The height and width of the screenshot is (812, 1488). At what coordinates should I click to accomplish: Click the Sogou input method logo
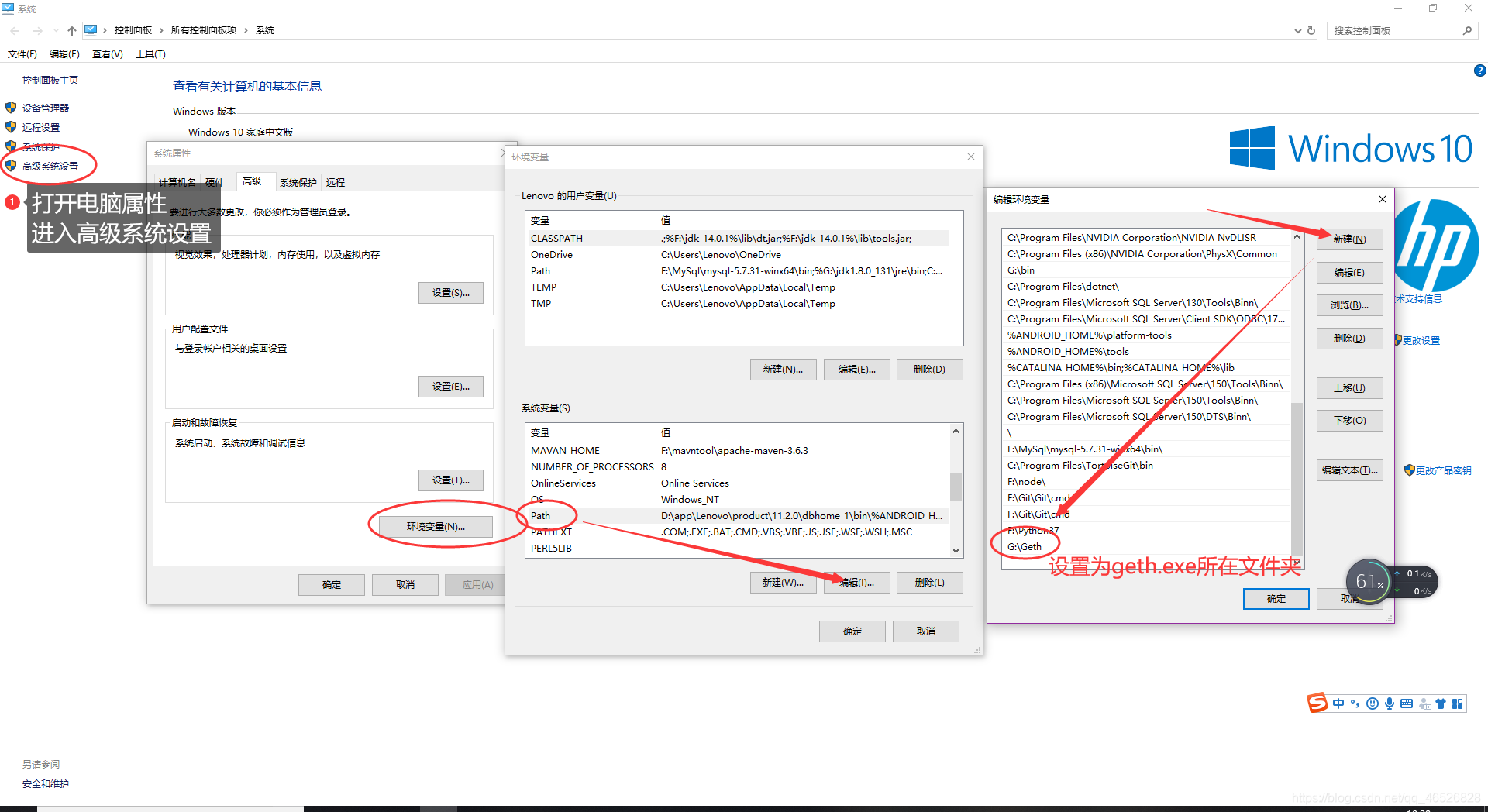pos(1317,703)
